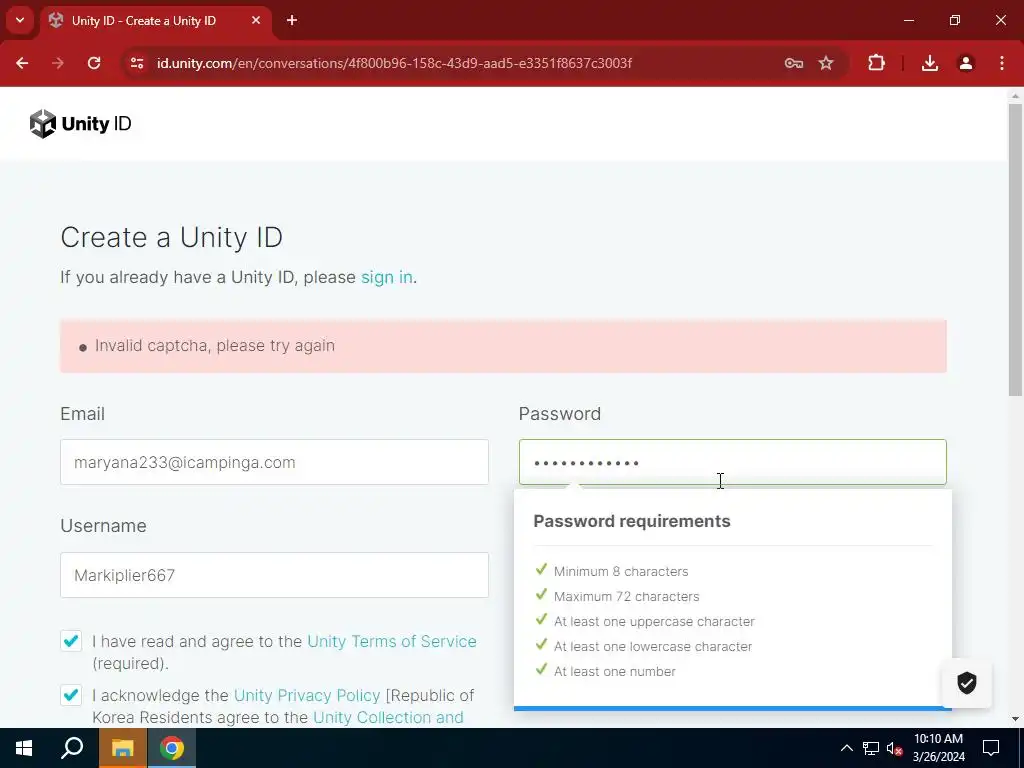Open a new tab with plus button
The height and width of the screenshot is (768, 1024).
click(x=292, y=20)
